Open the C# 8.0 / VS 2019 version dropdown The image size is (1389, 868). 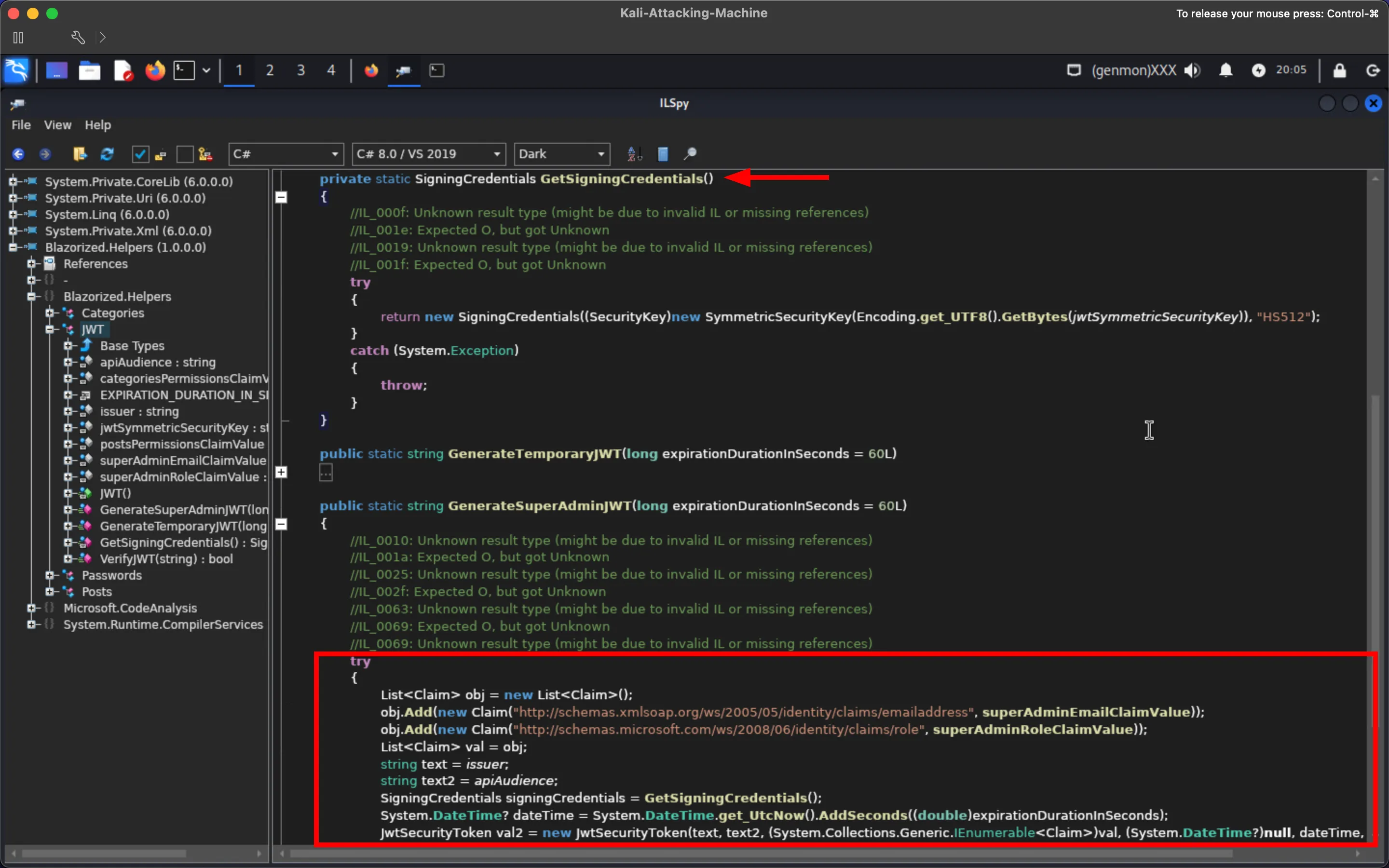tap(429, 154)
